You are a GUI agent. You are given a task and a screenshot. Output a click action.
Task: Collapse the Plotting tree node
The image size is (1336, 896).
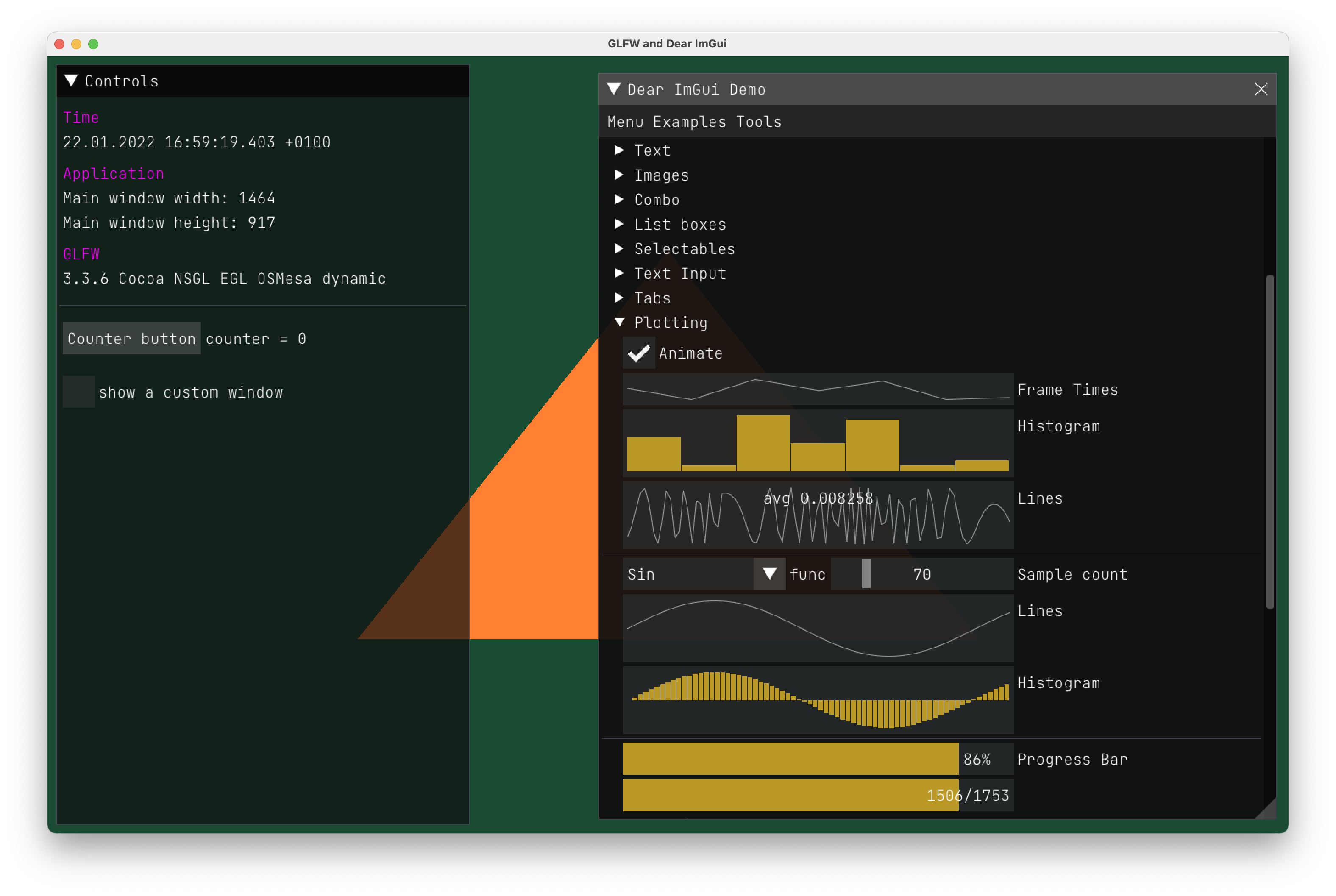[x=619, y=322]
